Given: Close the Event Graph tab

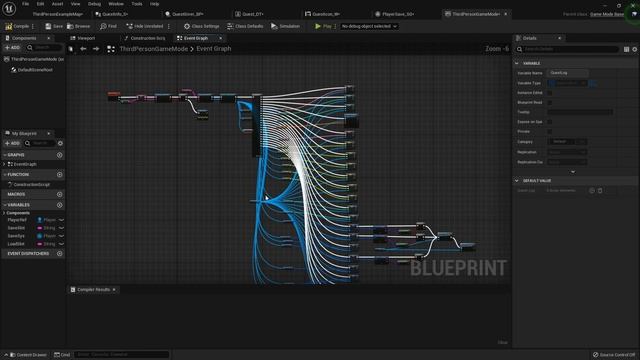Looking at the screenshot, I should 220,38.
